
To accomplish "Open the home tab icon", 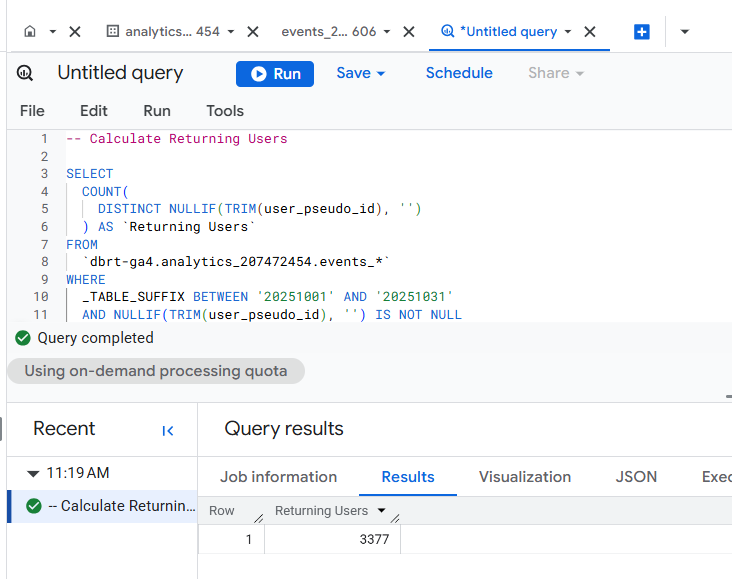I will (30, 31).
